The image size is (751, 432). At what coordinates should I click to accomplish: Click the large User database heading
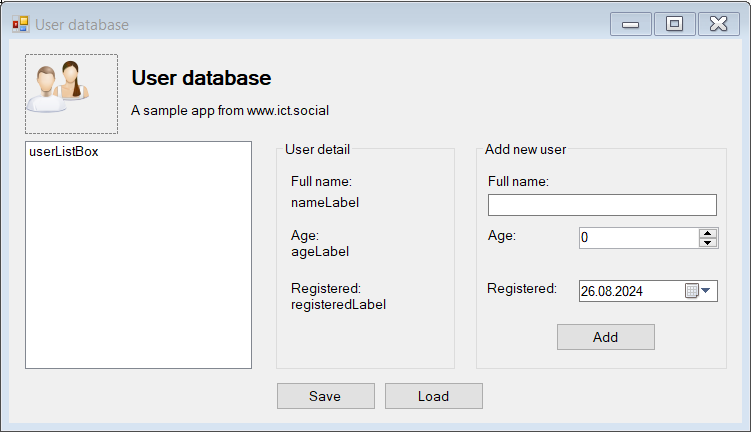pos(201,78)
